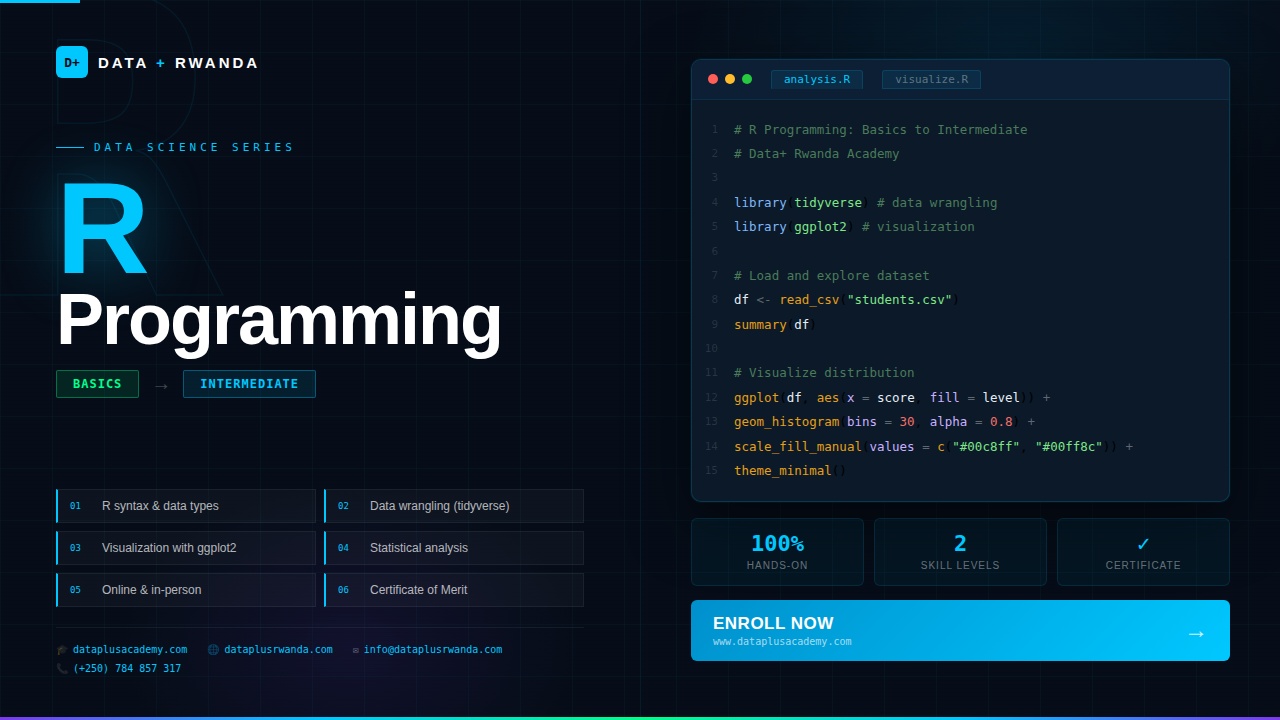The height and width of the screenshot is (720, 1280).
Task: Open the visualize.R tab
Action: click(x=931, y=79)
